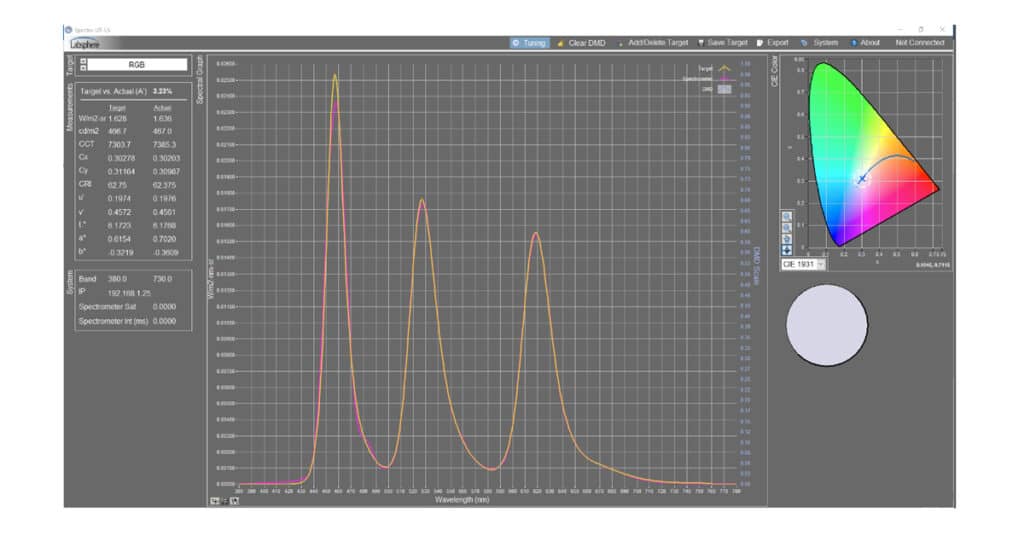This screenshot has height=536, width=1024.
Task: Click the last icon under the spectral graph
Action: pos(234,501)
